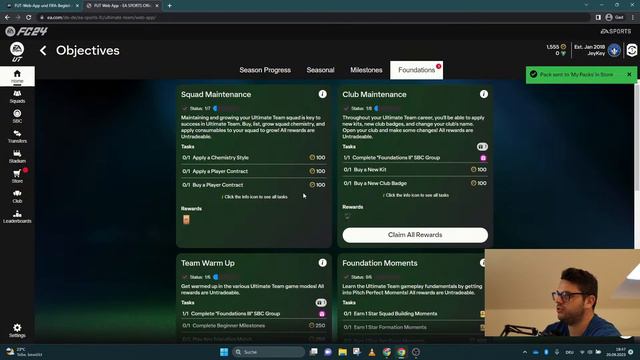Open Leaderboards in the sidebar

(17, 217)
